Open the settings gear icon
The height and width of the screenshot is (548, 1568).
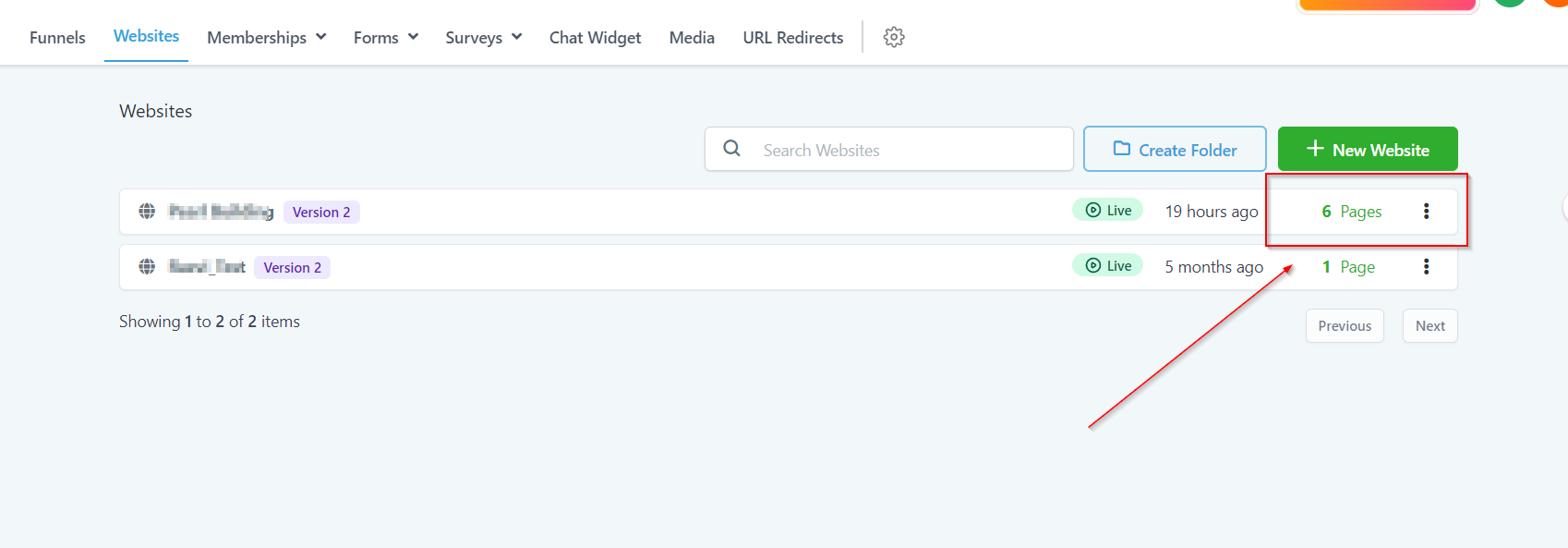893,37
